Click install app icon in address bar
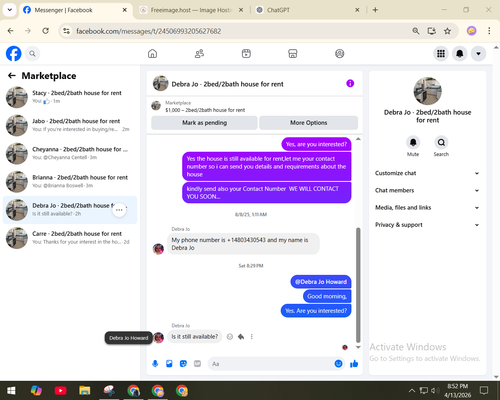This screenshot has height=400, width=500. 431,31
